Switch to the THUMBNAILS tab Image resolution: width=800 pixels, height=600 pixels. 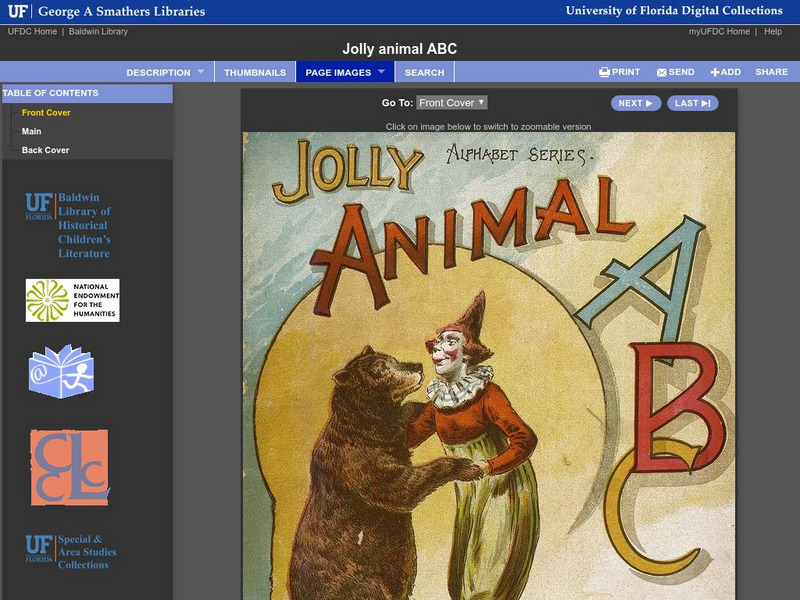pos(258,72)
